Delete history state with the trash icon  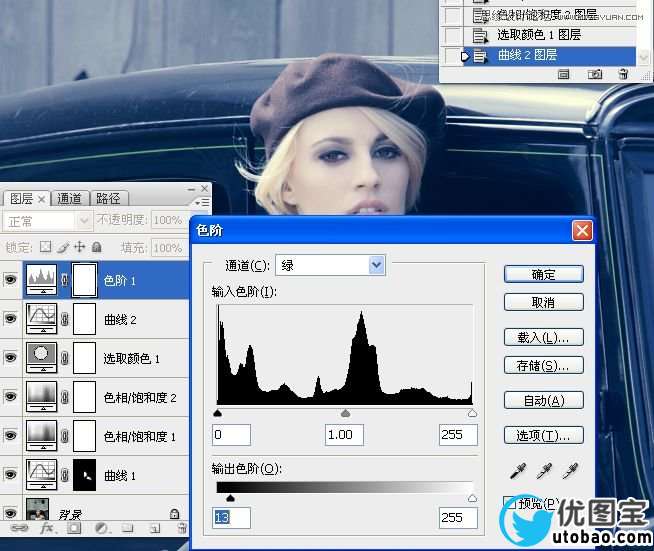point(623,74)
